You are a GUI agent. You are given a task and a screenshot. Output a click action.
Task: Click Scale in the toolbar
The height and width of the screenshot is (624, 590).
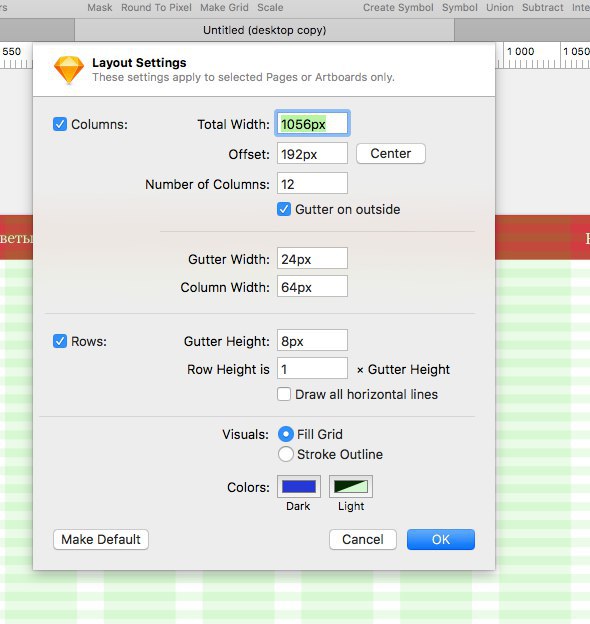[x=271, y=8]
